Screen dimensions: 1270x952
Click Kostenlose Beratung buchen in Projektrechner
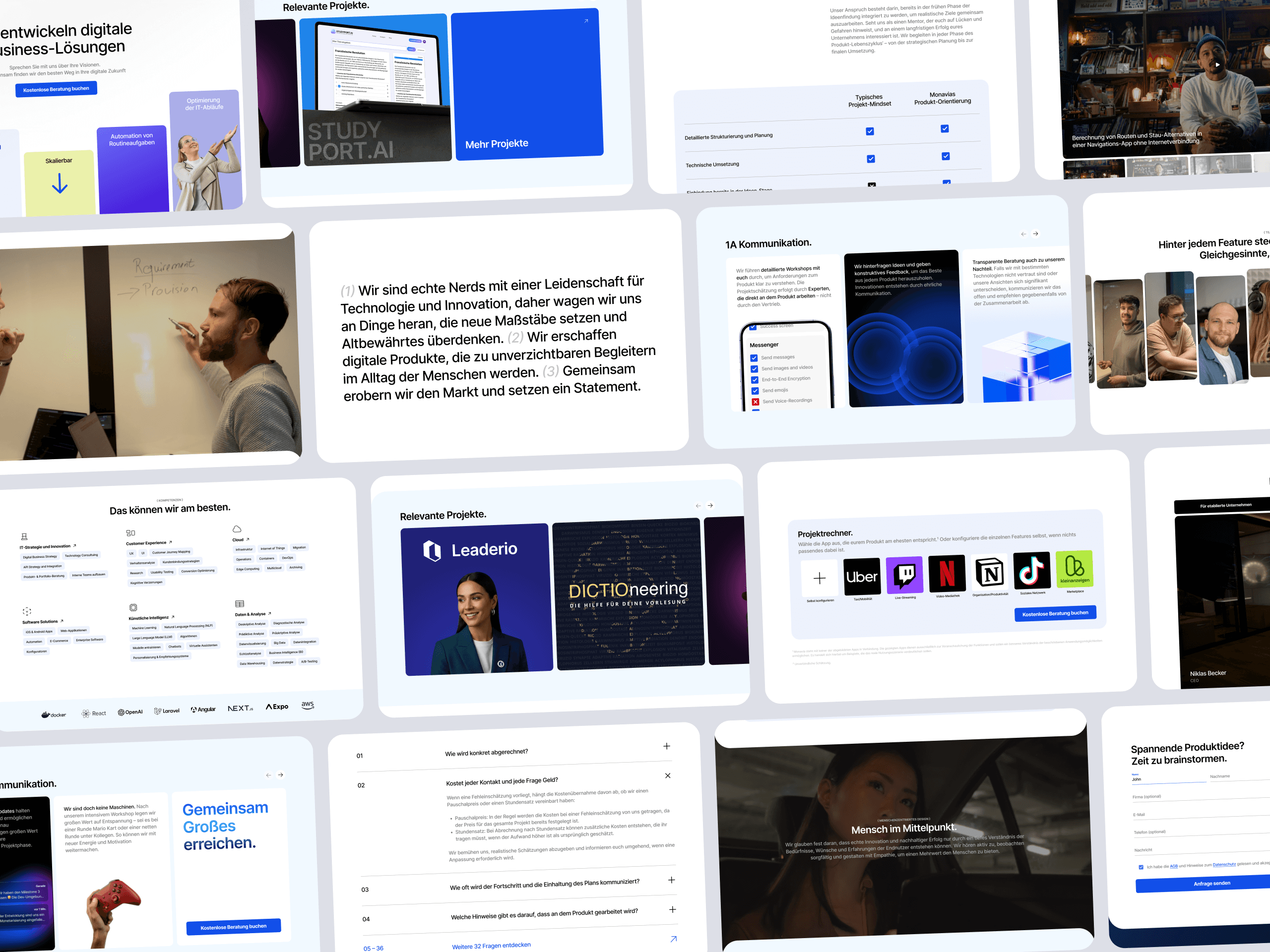(1055, 613)
